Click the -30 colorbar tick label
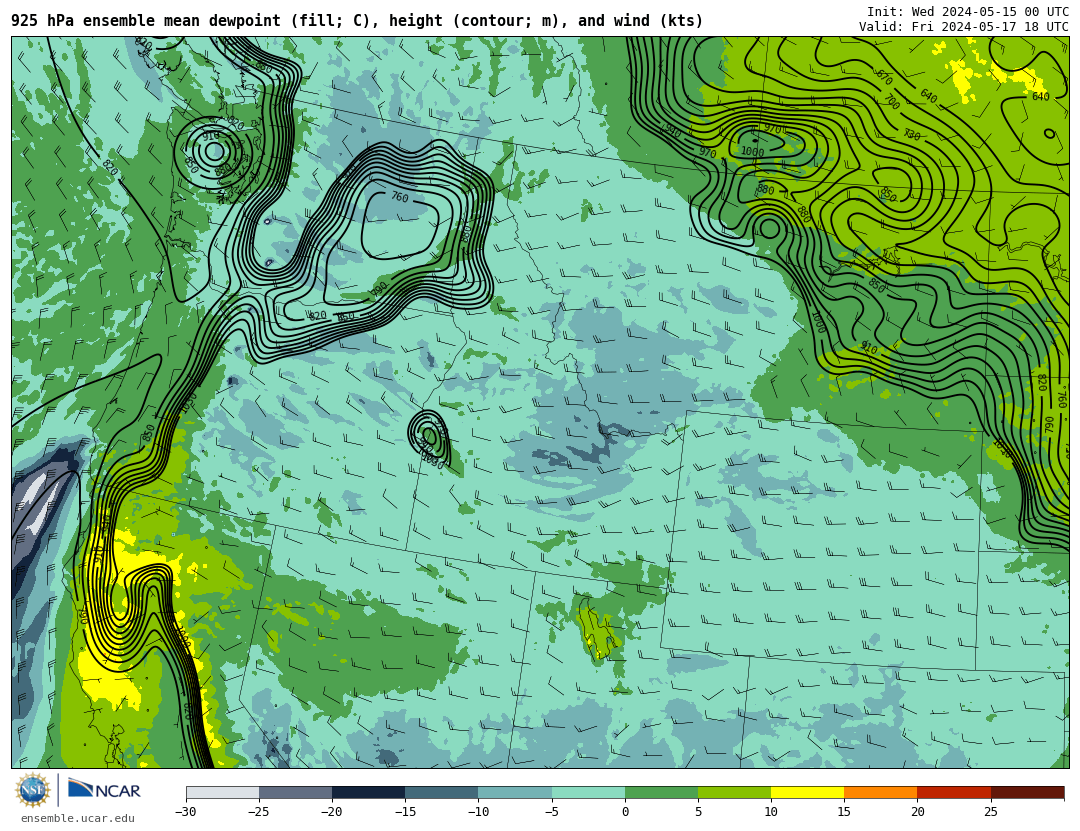 (x=186, y=812)
